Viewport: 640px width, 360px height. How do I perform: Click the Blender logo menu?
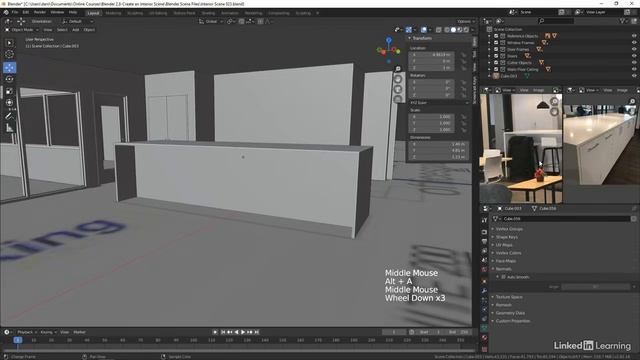click(x=6, y=12)
